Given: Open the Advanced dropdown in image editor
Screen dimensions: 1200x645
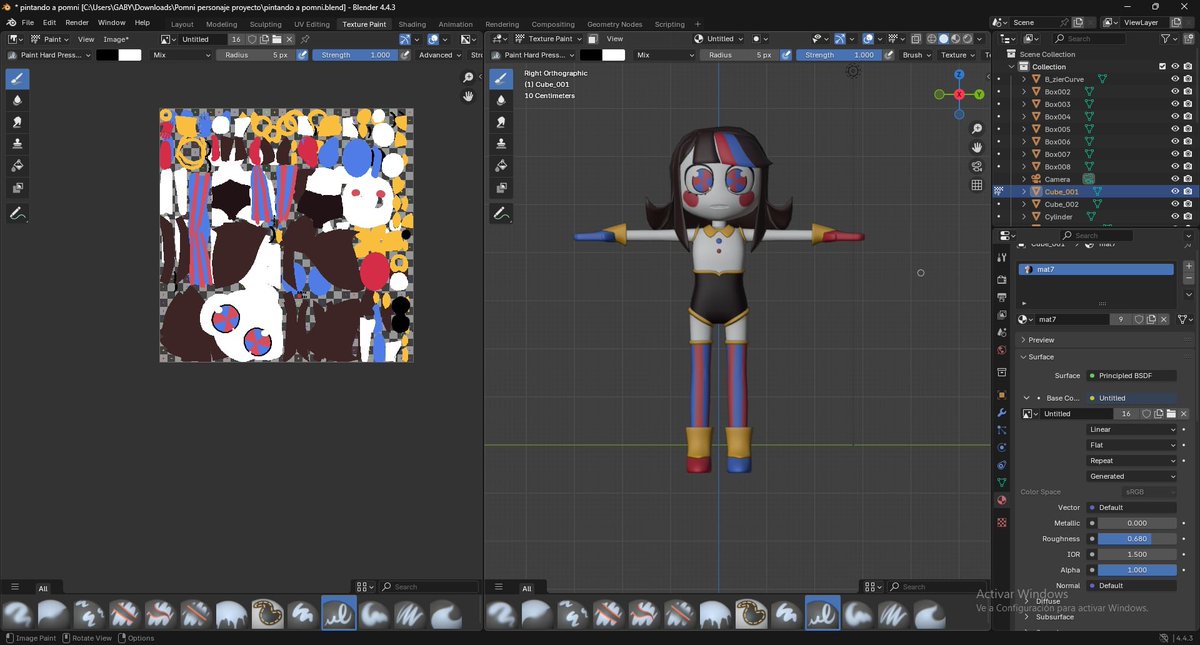Looking at the screenshot, I should pyautogui.click(x=439, y=55).
